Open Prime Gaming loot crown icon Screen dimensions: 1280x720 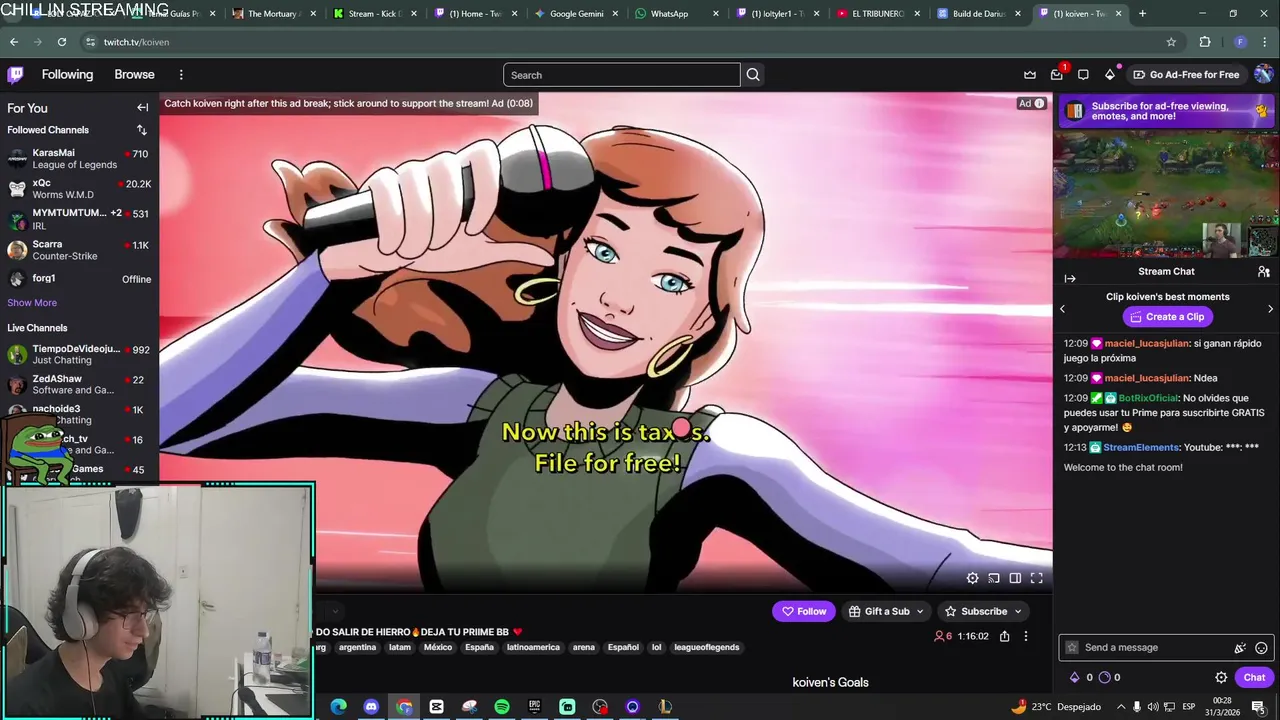click(x=1030, y=75)
